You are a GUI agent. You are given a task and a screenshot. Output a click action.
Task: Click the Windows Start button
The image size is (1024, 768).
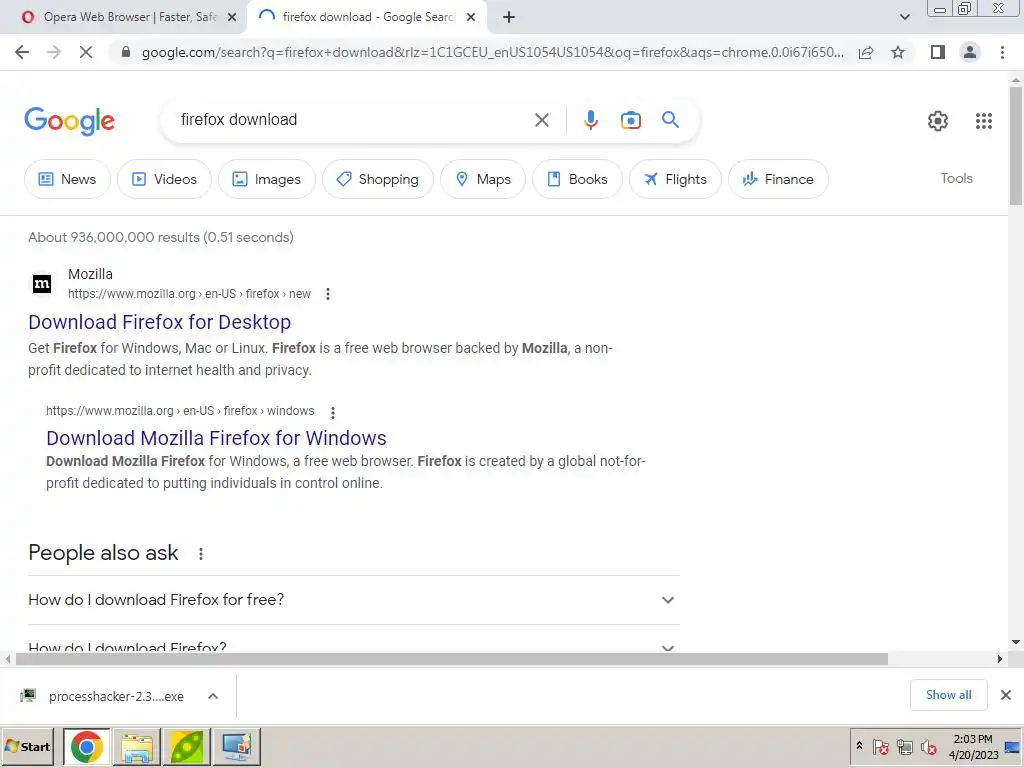tap(27, 746)
